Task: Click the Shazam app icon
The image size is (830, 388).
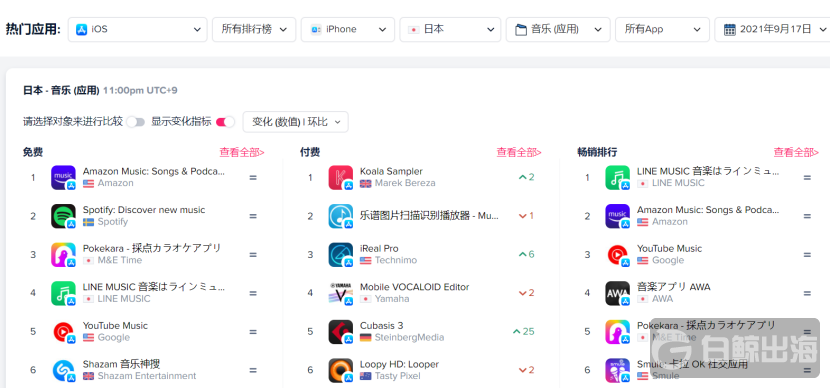Action: [x=64, y=371]
